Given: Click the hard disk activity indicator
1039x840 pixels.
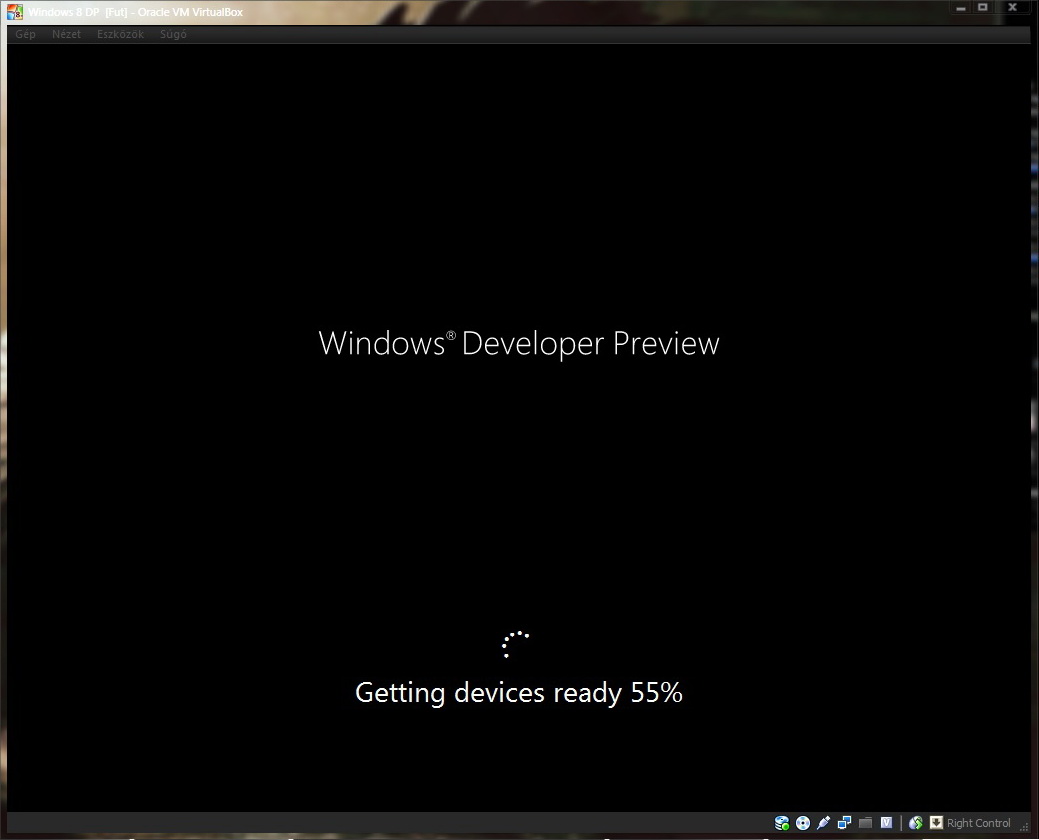Looking at the screenshot, I should (782, 823).
